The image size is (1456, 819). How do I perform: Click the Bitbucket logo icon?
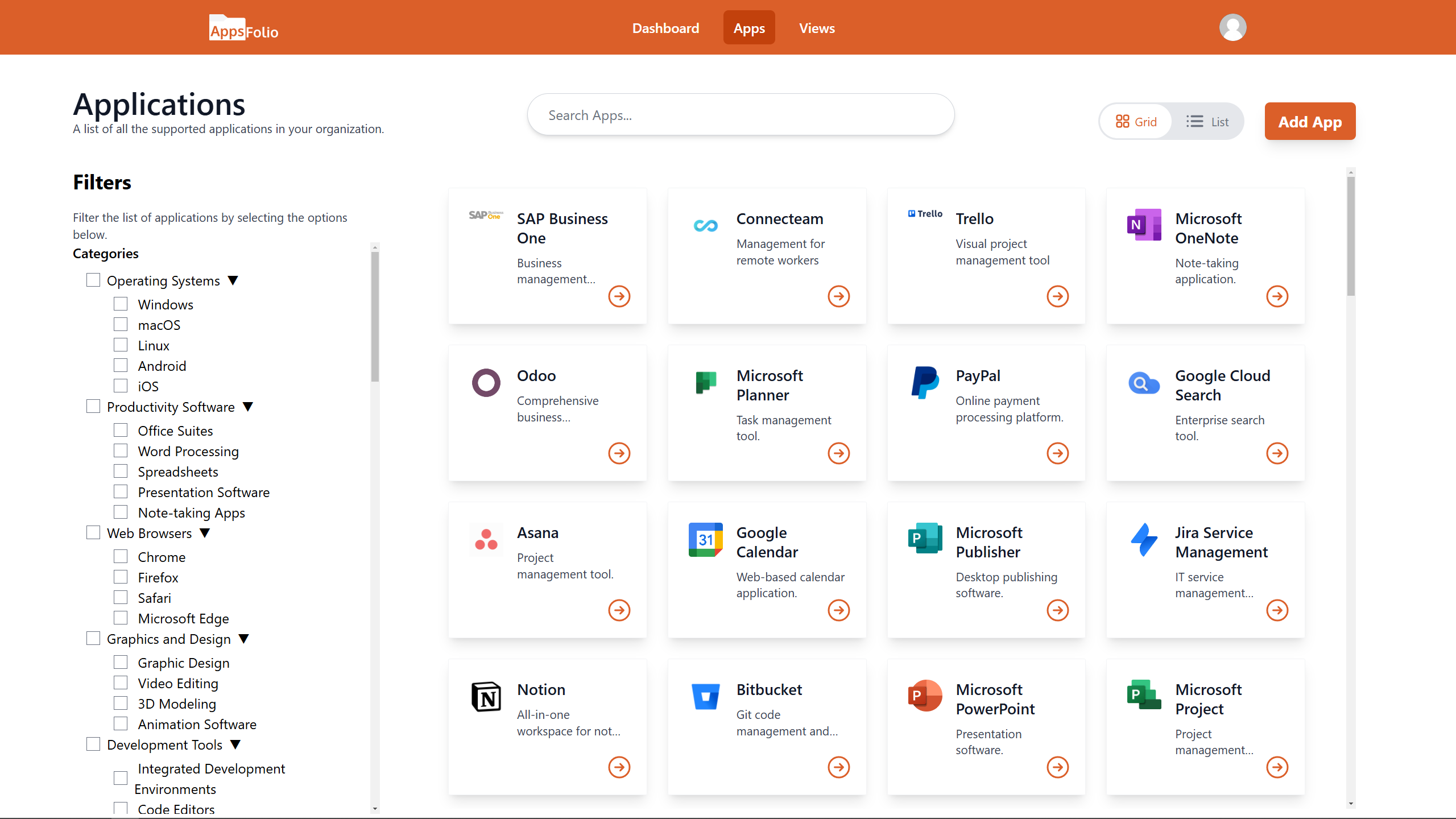(x=705, y=697)
